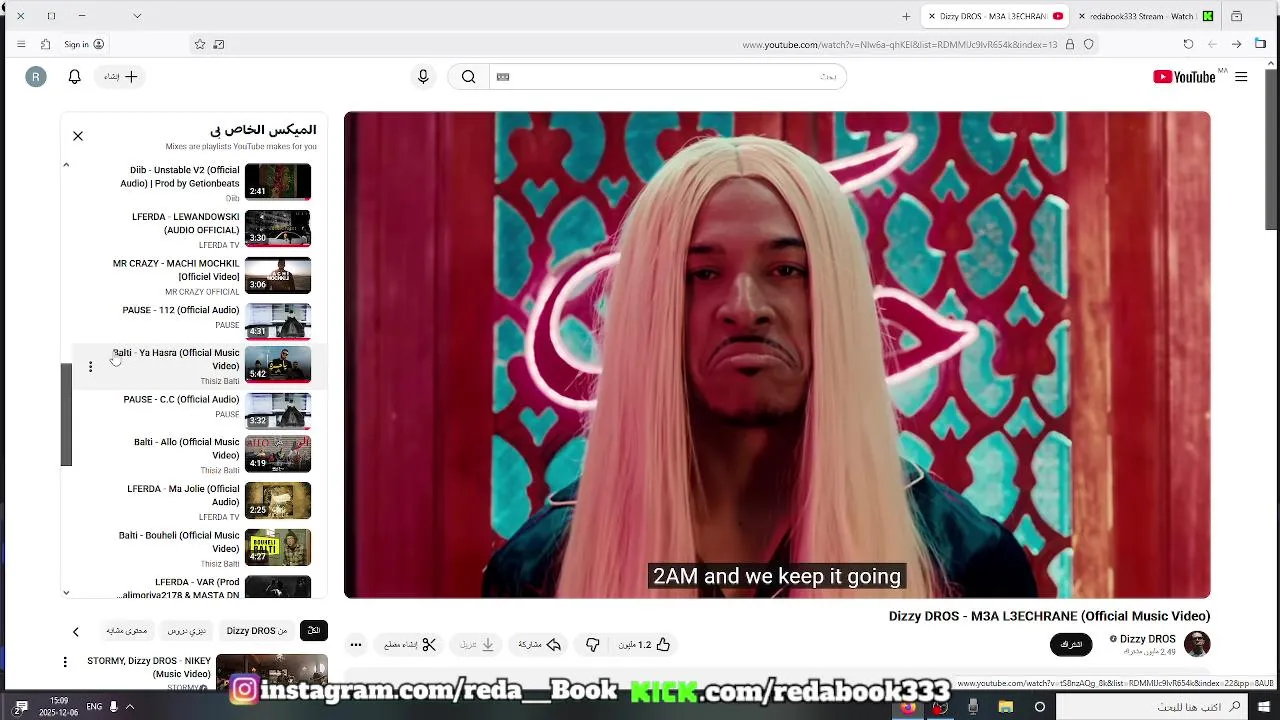This screenshot has width=1280, height=720.
Task: Show hidden system tray icons chevron
Action: (x=129, y=706)
